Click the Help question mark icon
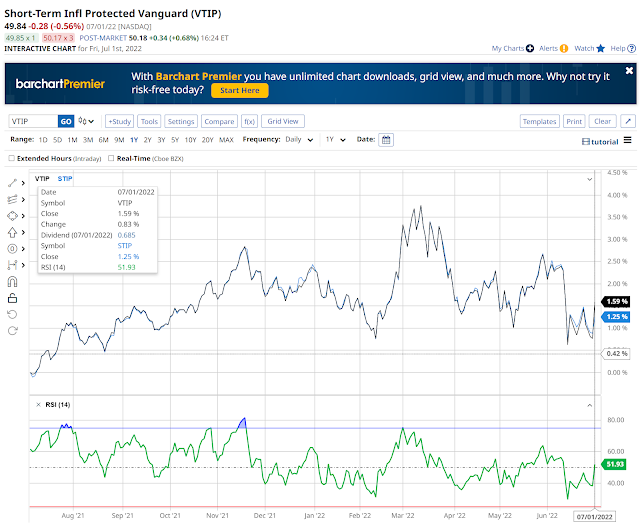640x527 pixels. click(x=631, y=48)
